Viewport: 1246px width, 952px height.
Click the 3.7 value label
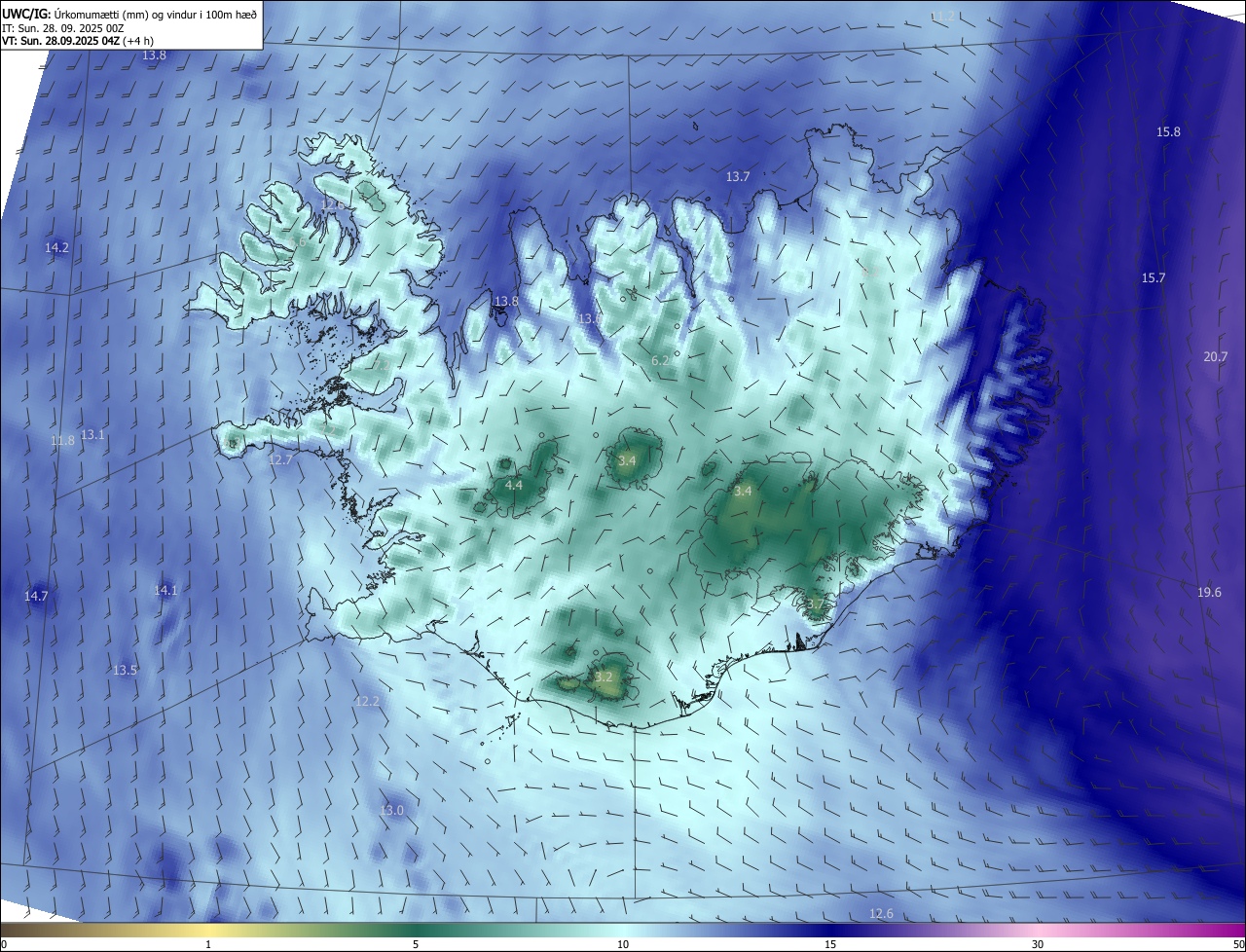coord(815,604)
